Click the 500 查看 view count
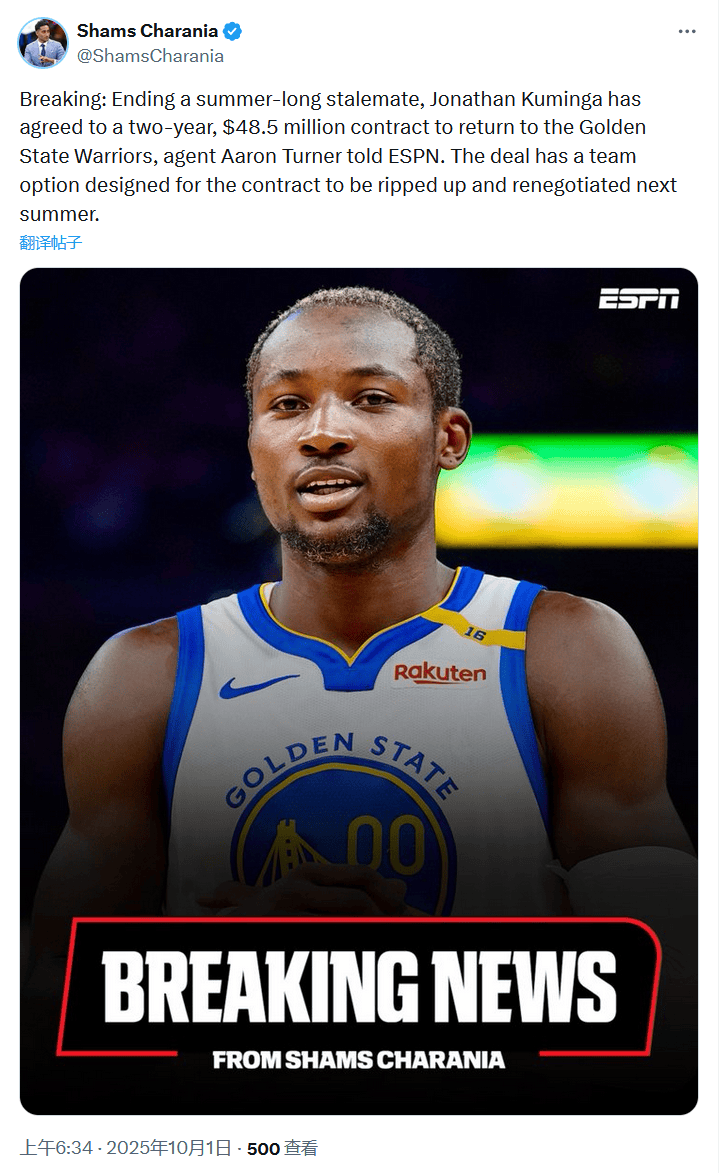Viewport: 720px width, 1173px height. [x=282, y=1148]
